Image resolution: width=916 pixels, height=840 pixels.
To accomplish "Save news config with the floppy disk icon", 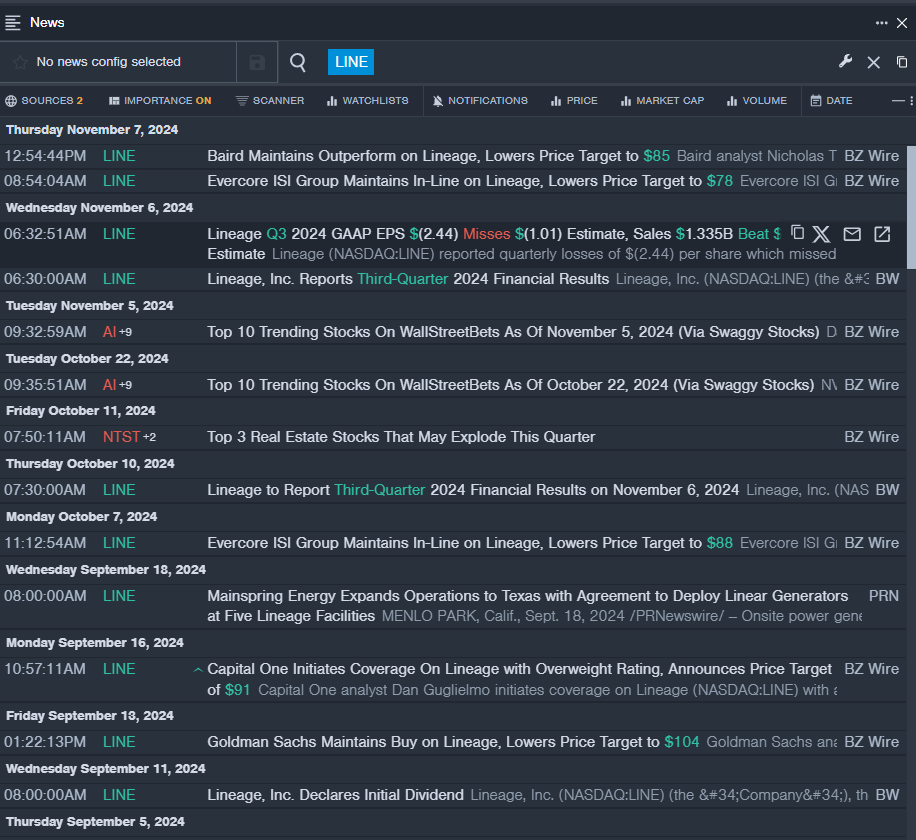I will (257, 62).
